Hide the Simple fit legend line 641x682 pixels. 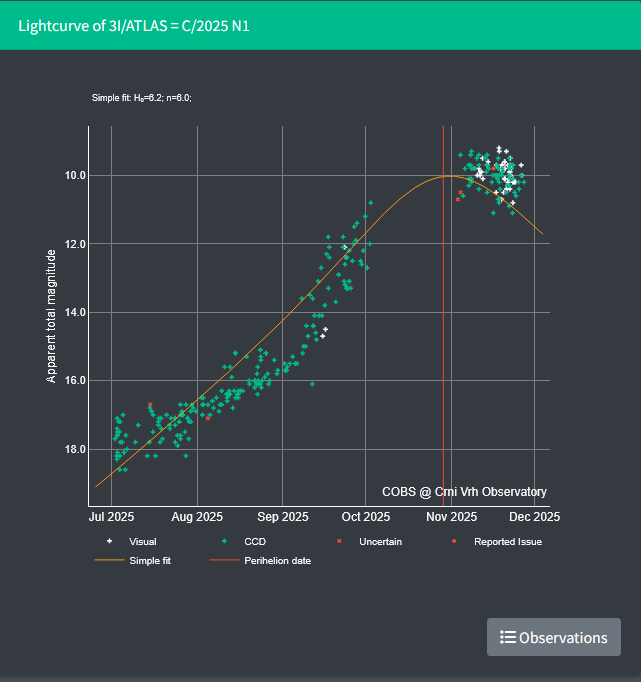pyautogui.click(x=133, y=561)
